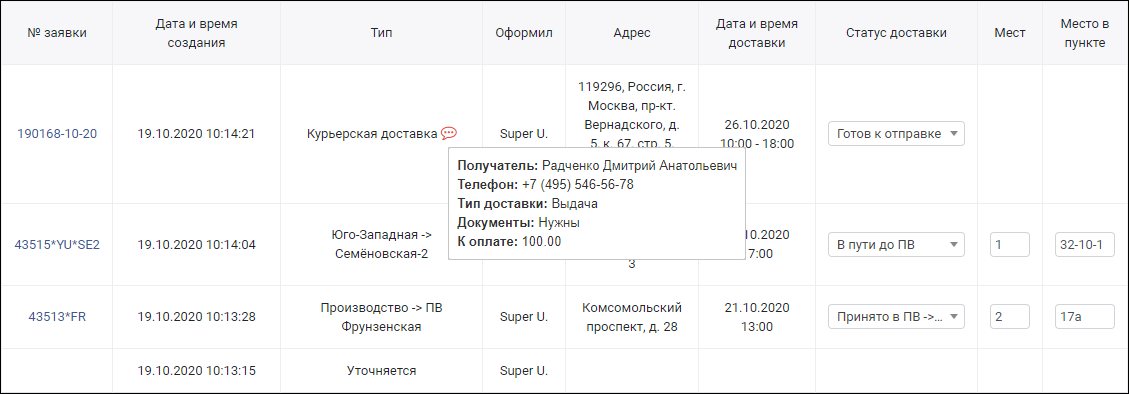Viewport: 1129px width, 394px height.
Task: Click the 'Адрес' column header
Action: click(631, 33)
